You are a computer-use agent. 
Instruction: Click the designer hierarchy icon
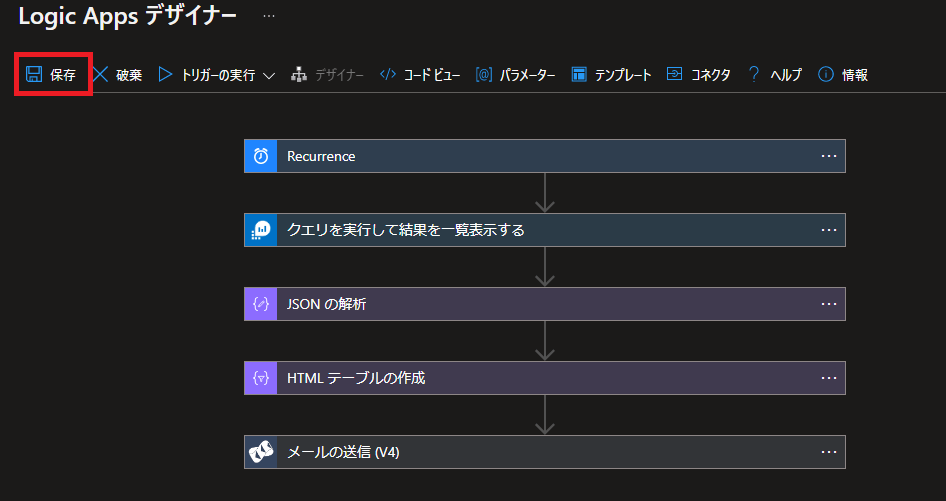(299, 74)
